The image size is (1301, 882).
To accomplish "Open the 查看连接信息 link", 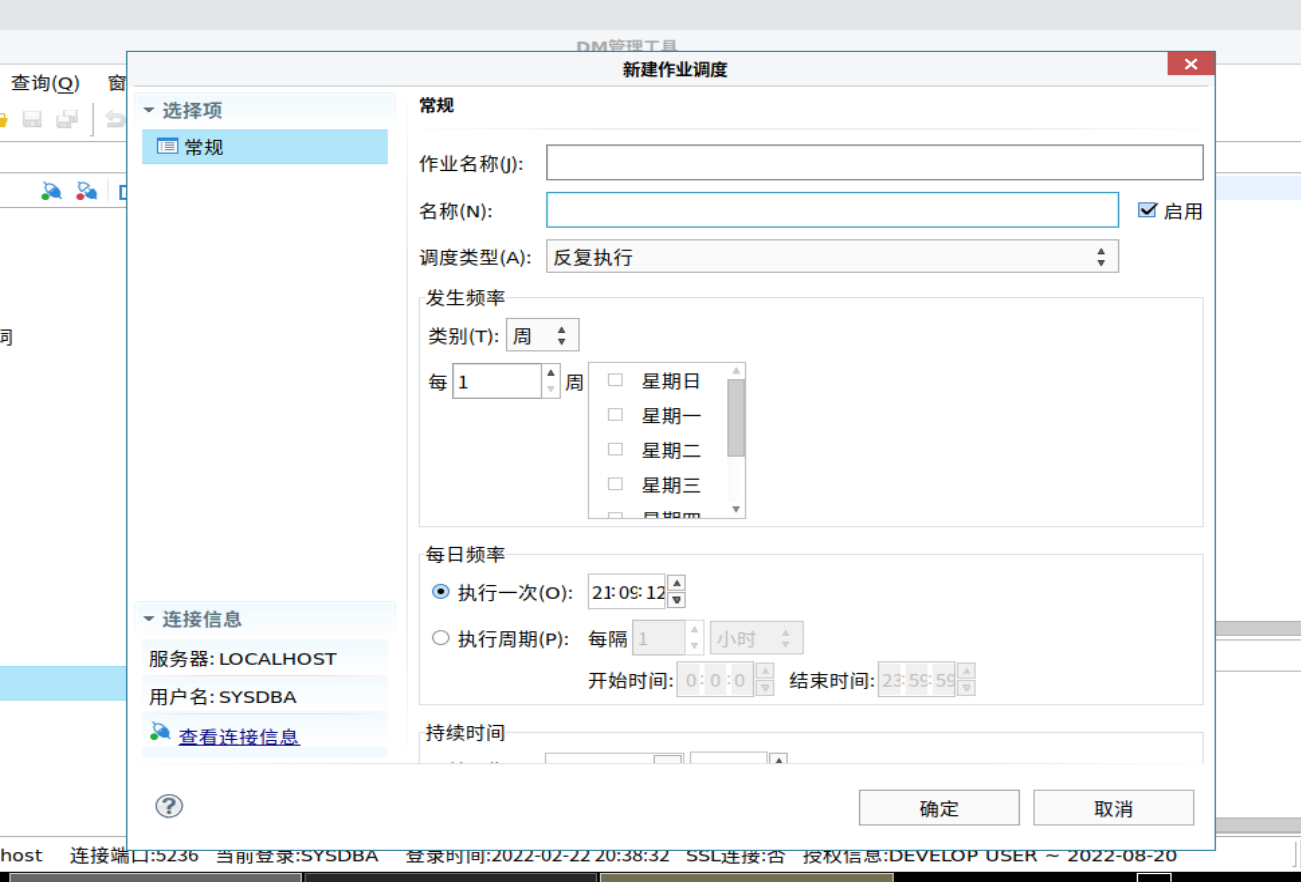I will click(x=239, y=737).
